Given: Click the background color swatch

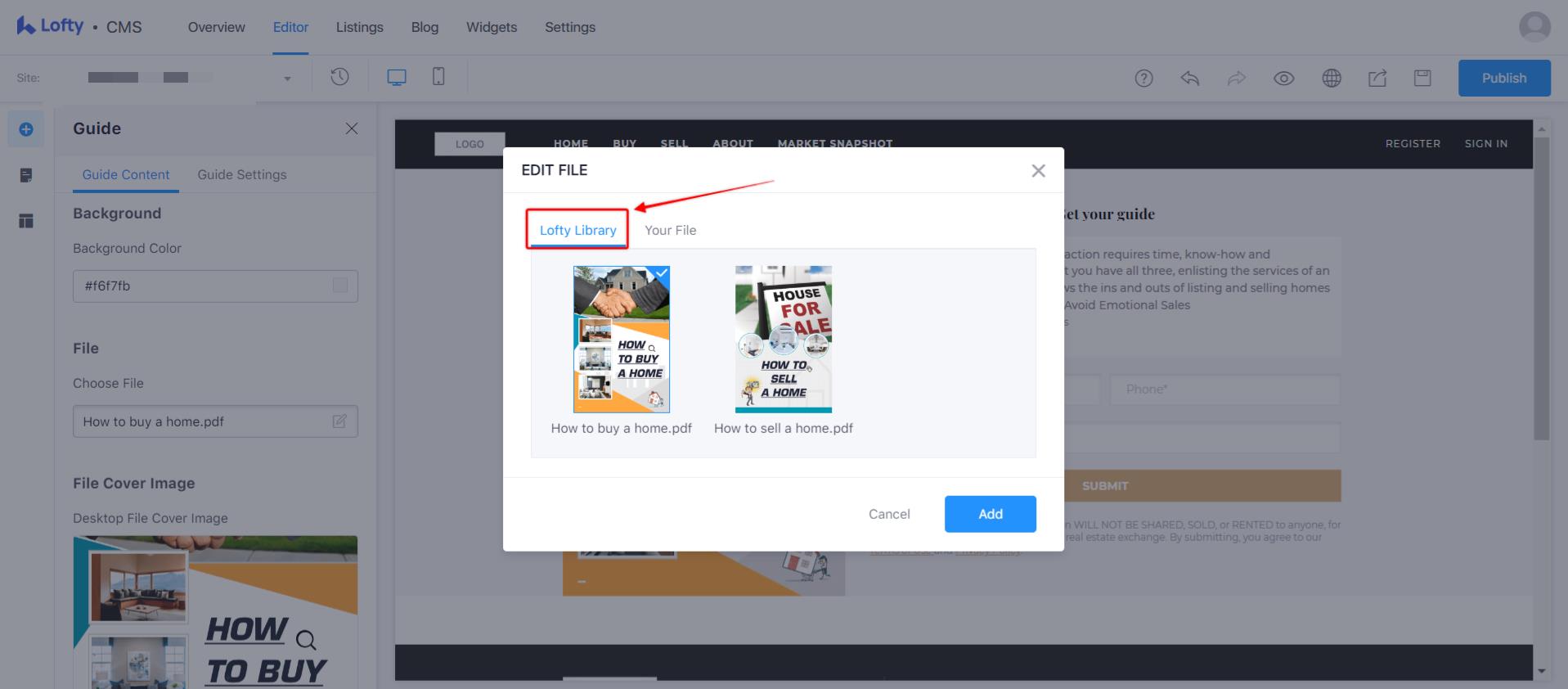Looking at the screenshot, I should pos(340,286).
